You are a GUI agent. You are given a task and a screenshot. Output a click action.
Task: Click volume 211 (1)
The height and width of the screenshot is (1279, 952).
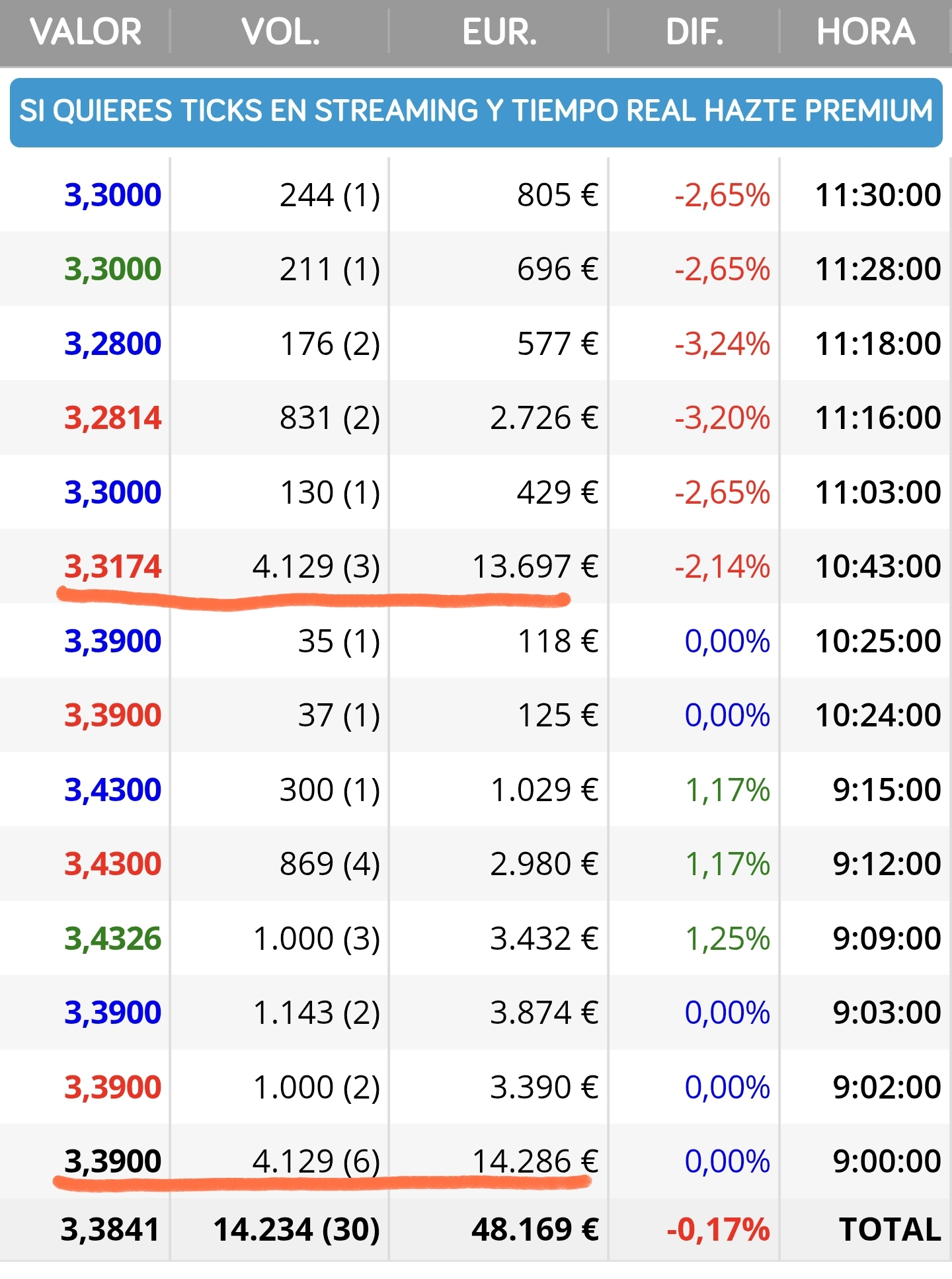point(330,269)
